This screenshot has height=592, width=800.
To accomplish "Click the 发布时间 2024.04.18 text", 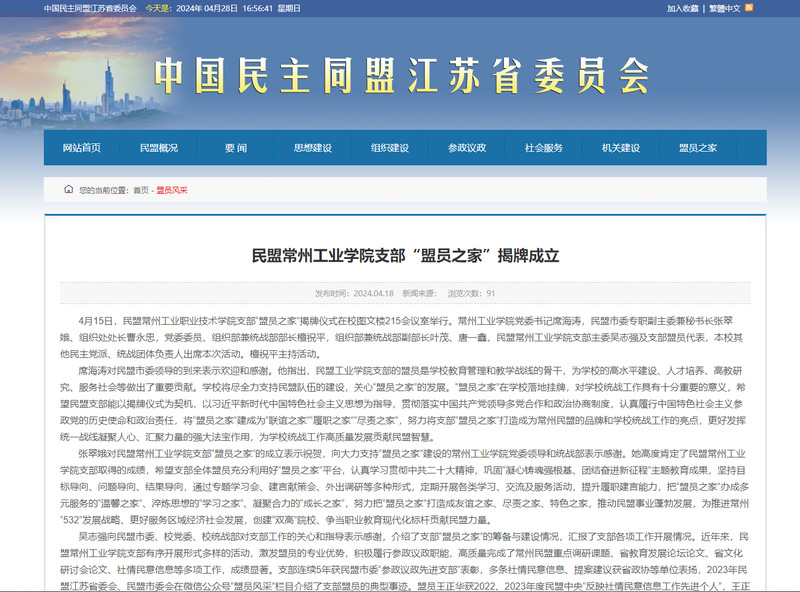I will pos(354,293).
